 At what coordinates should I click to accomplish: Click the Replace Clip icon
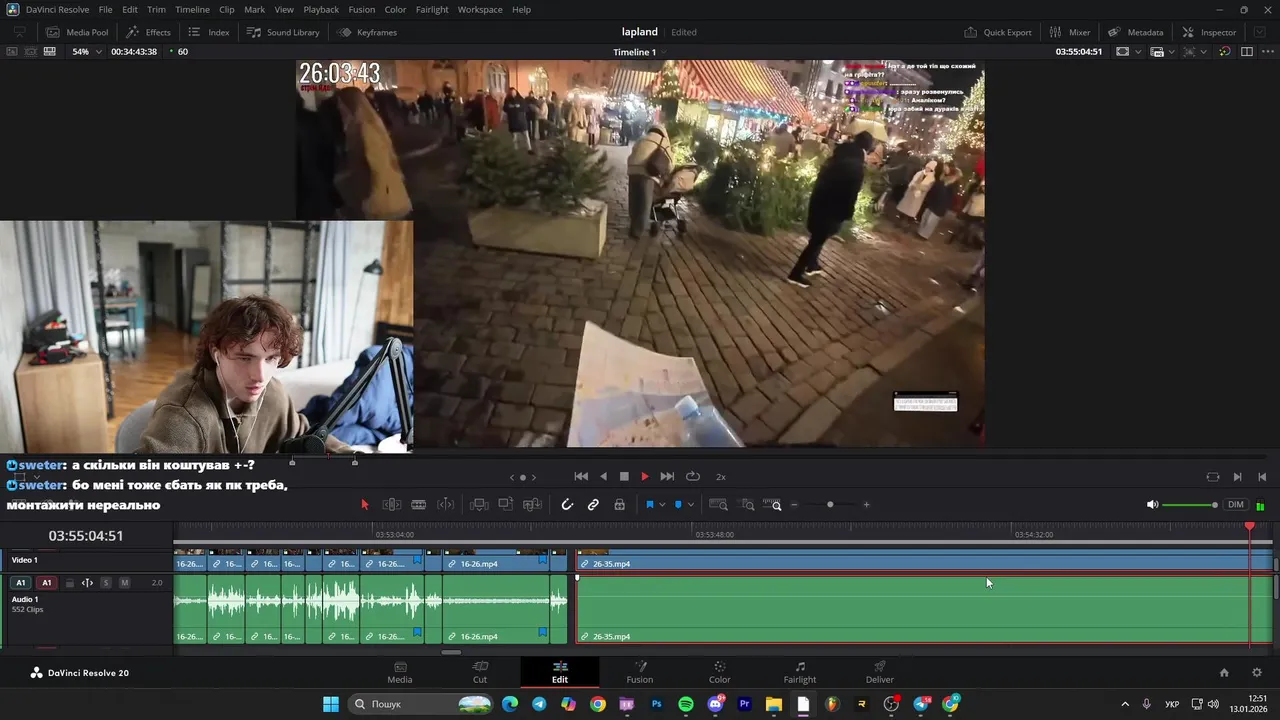point(532,505)
